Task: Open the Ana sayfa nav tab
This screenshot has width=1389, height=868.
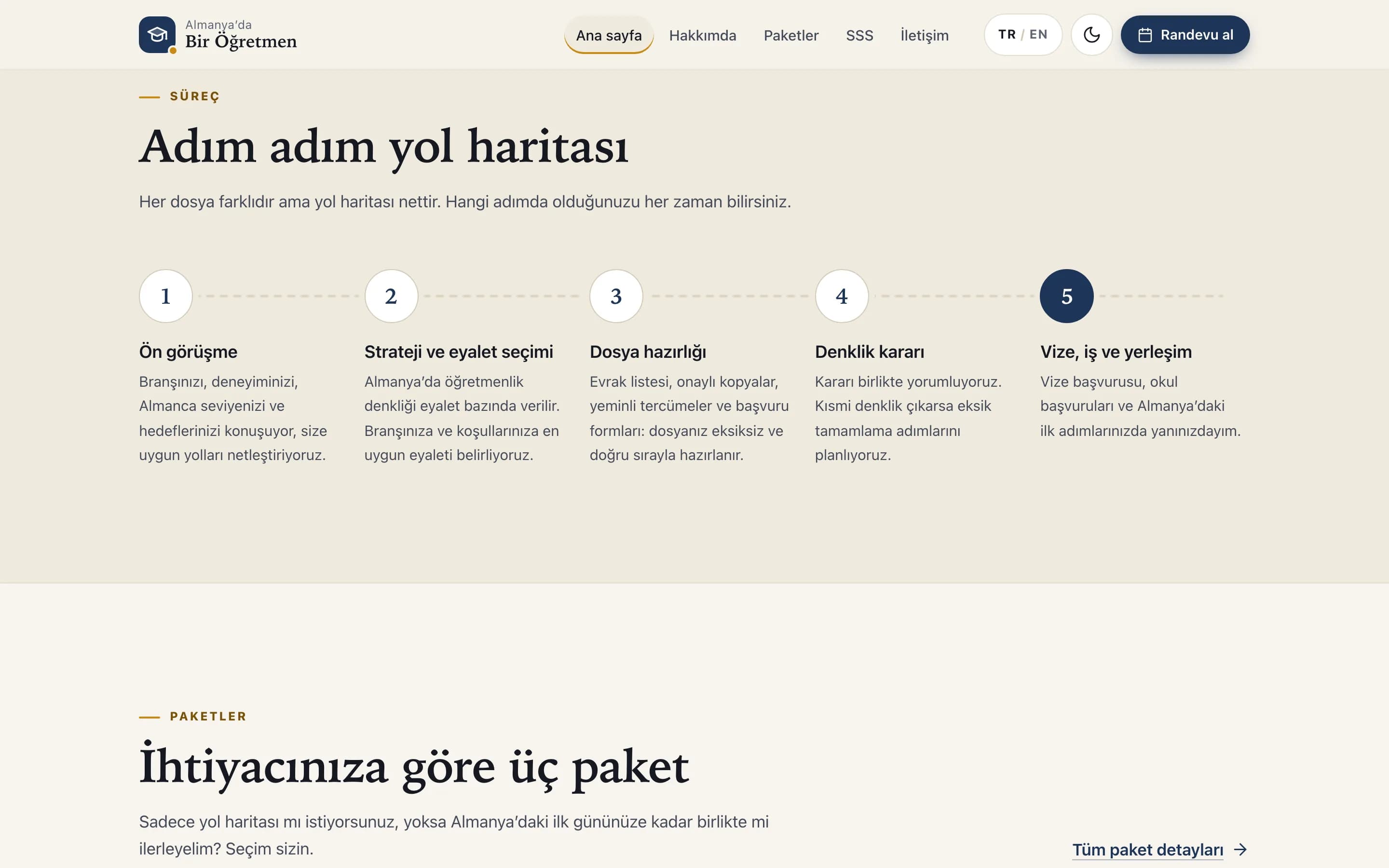Action: [x=608, y=35]
